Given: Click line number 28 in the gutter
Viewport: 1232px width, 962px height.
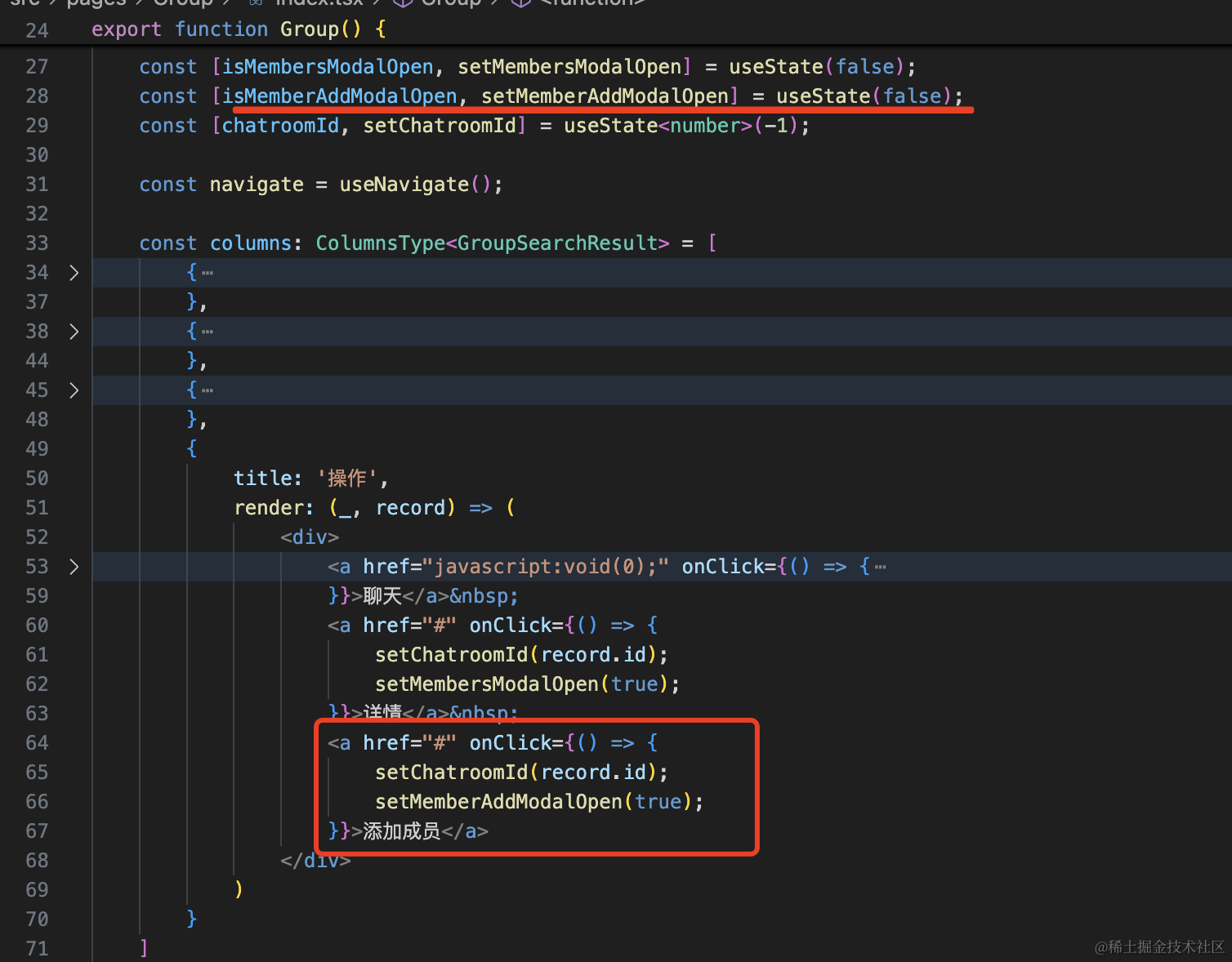Looking at the screenshot, I should (x=37, y=96).
